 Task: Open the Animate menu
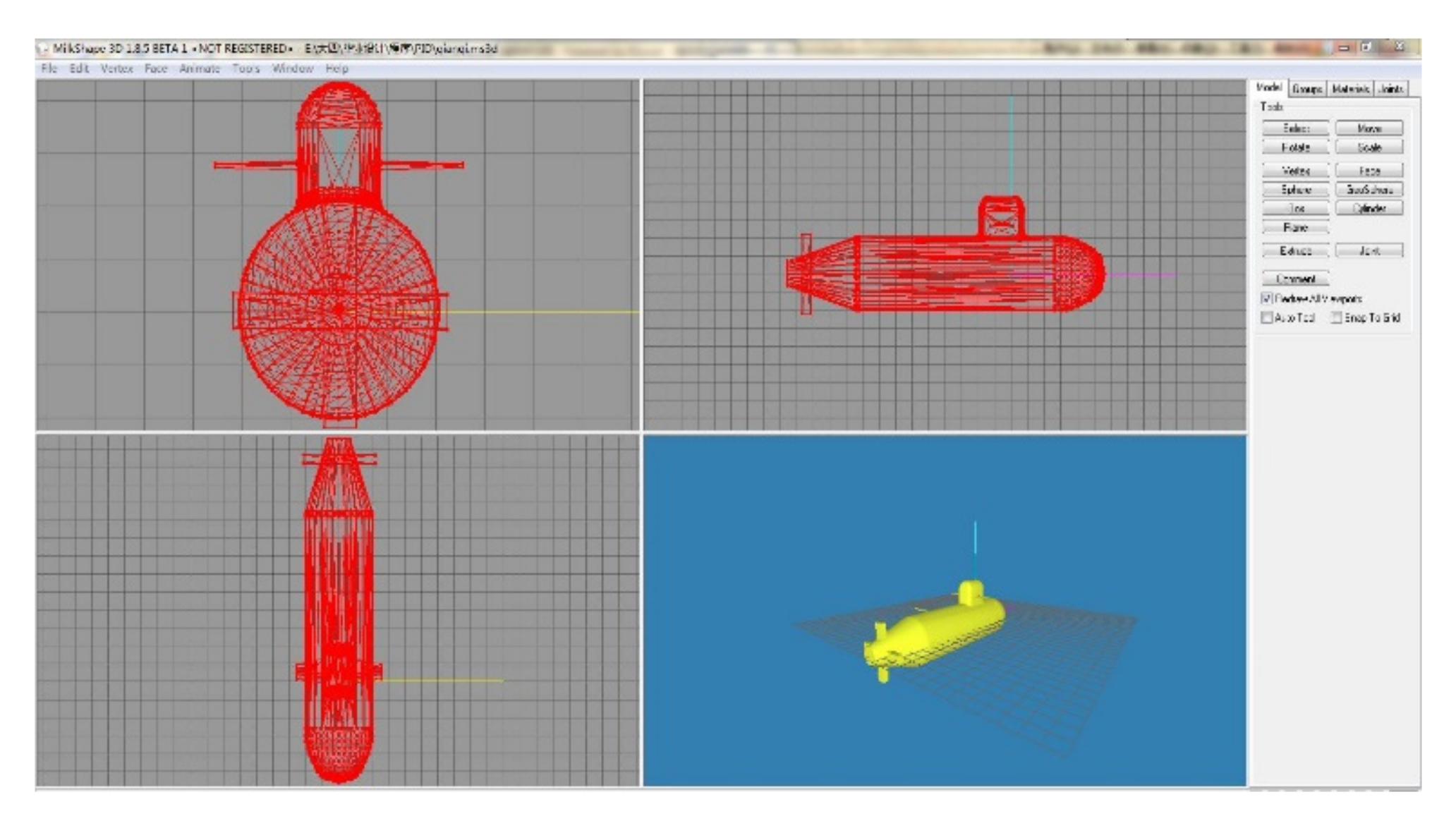[201, 69]
